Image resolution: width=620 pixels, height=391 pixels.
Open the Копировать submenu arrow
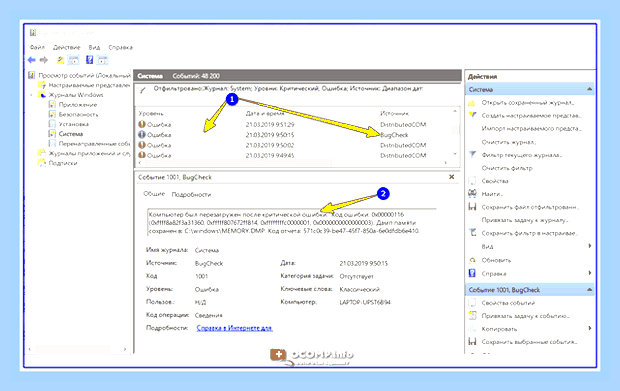tap(590, 328)
